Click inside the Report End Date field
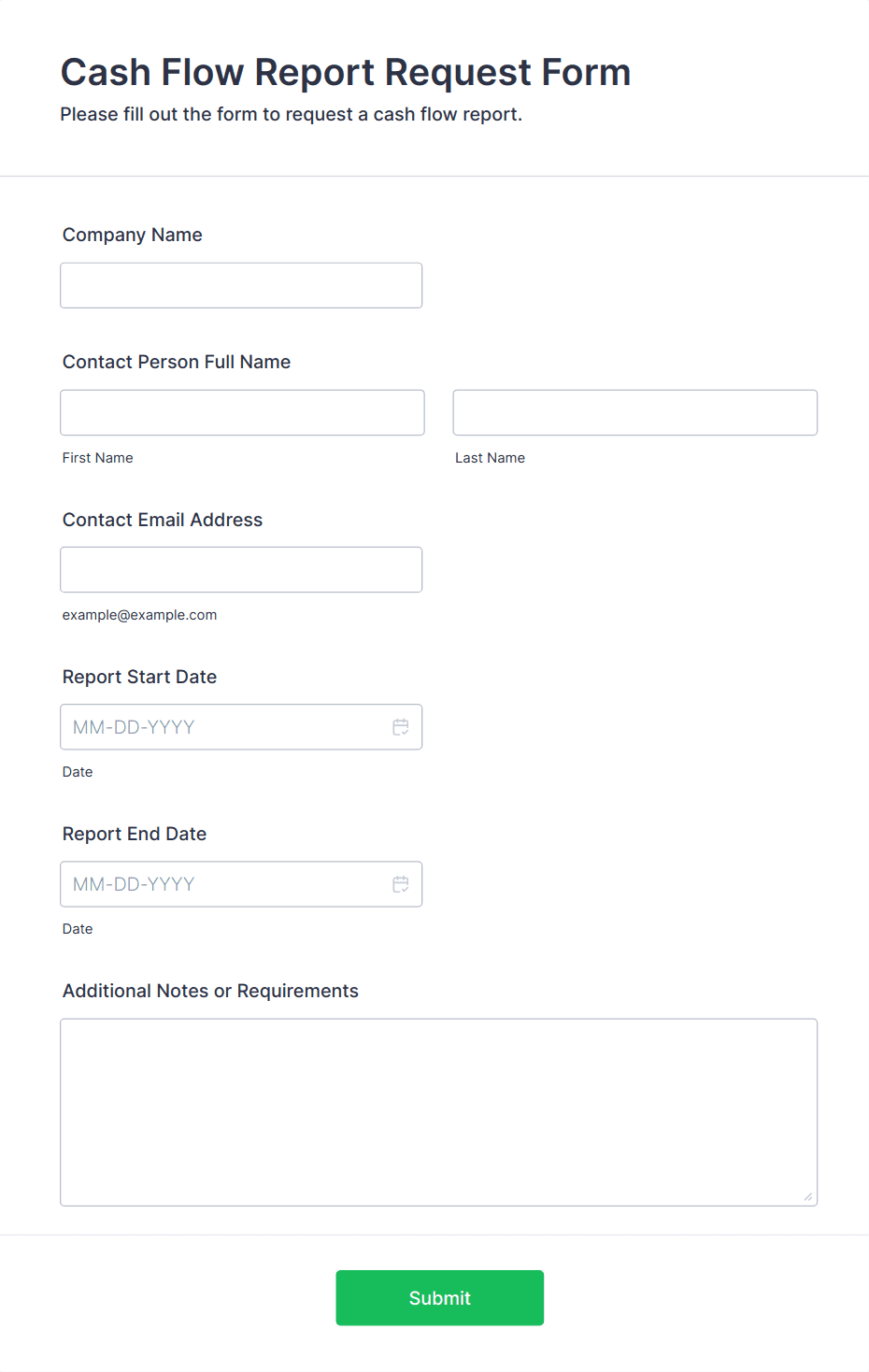The width and height of the screenshot is (869, 1372). tap(224, 884)
